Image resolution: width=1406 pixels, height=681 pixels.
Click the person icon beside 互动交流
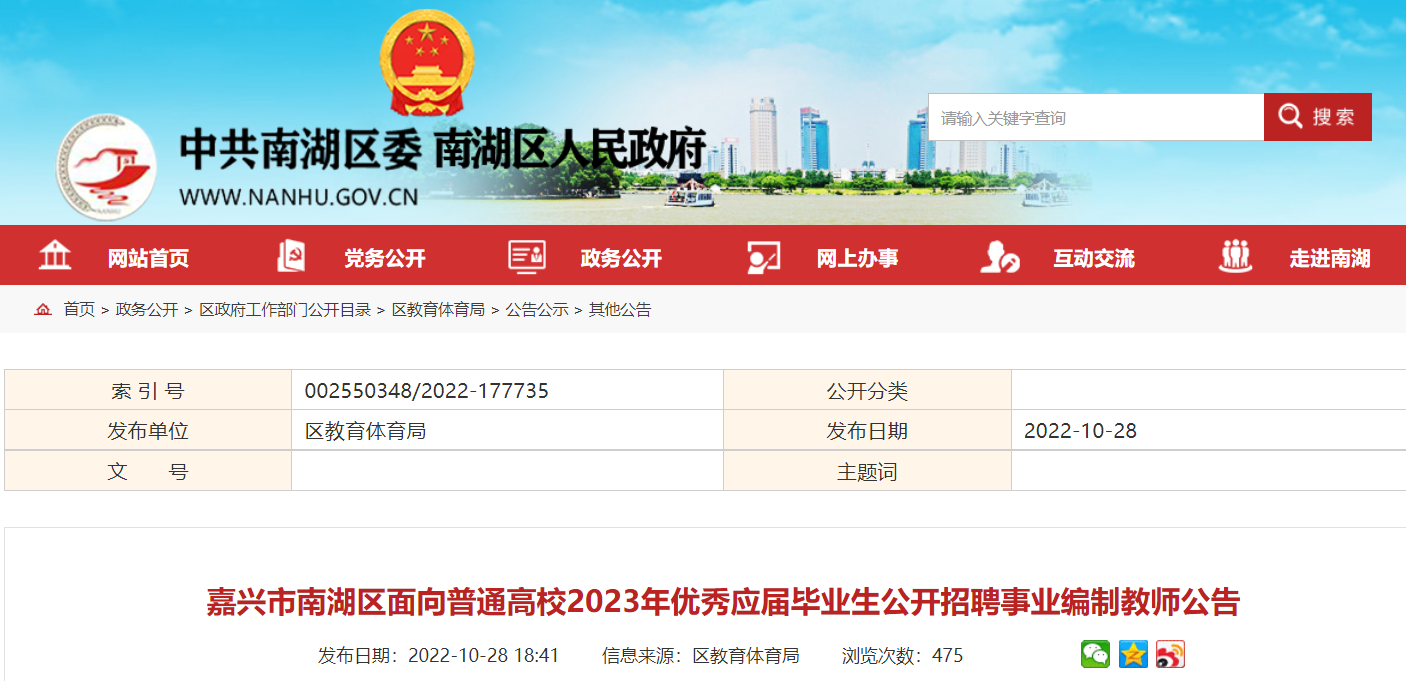pyautogui.click(x=1000, y=257)
